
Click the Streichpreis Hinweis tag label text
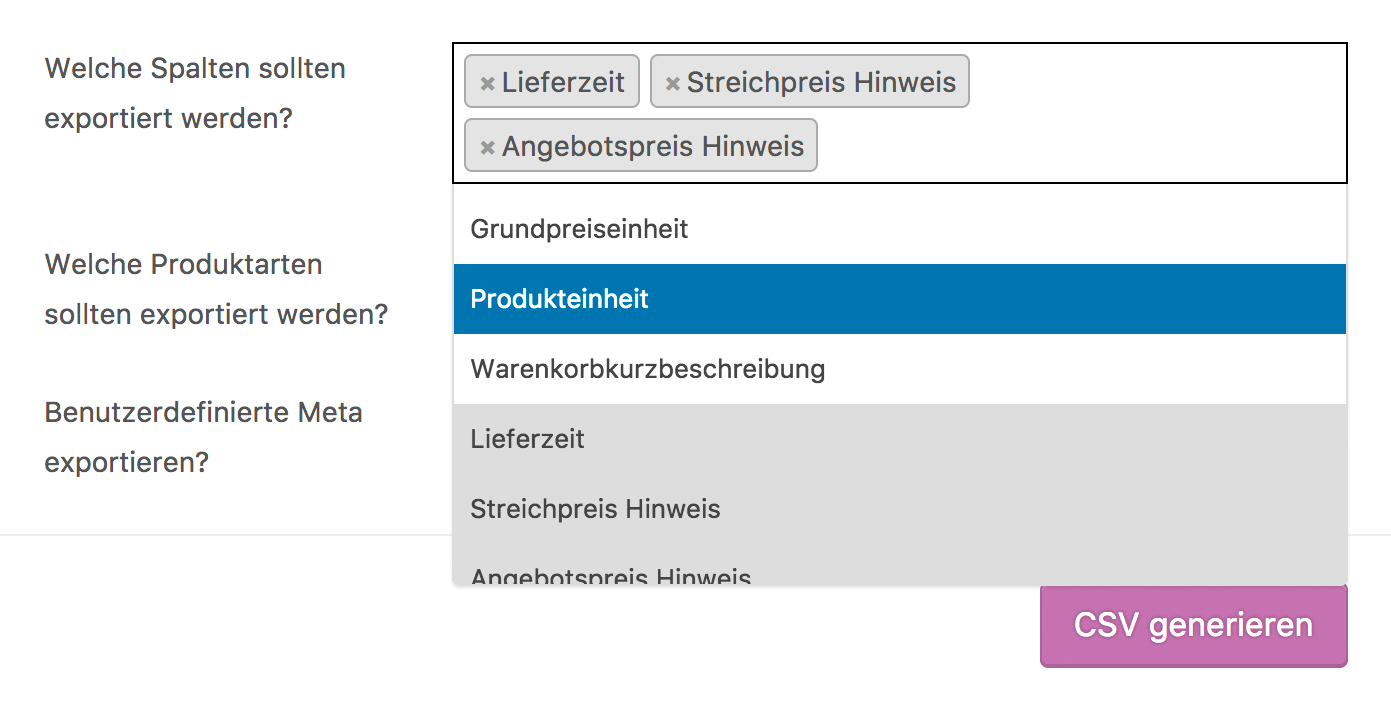pos(821,82)
